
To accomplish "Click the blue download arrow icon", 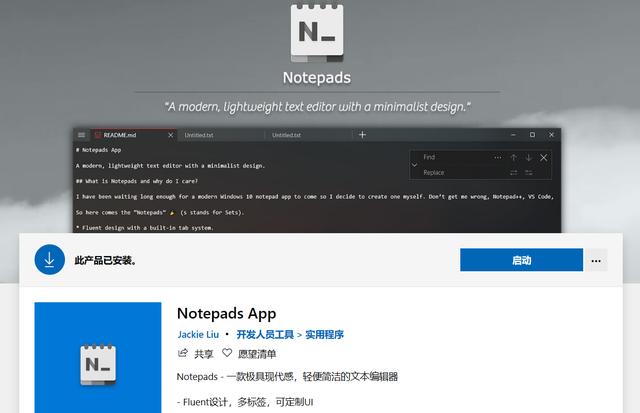I will pos(50,260).
